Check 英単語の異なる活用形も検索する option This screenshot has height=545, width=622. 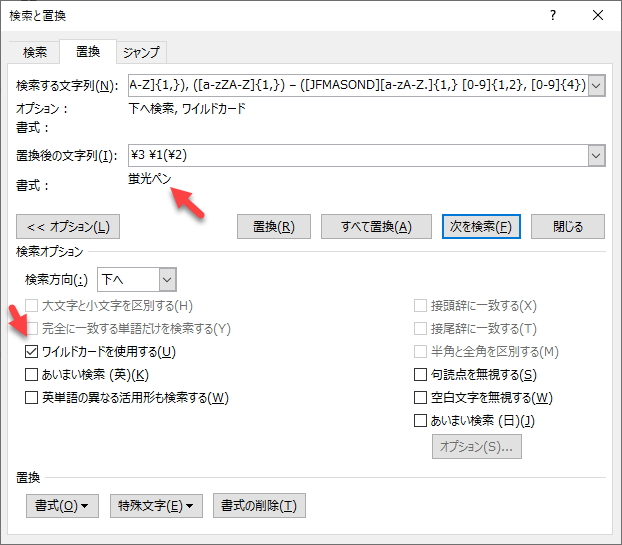coord(32,398)
